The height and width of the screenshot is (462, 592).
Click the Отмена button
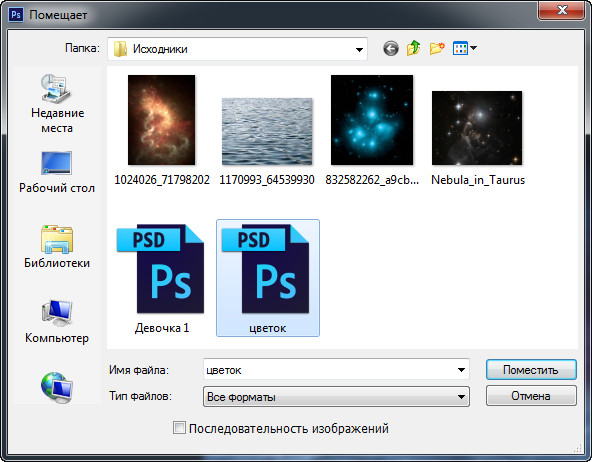point(531,396)
